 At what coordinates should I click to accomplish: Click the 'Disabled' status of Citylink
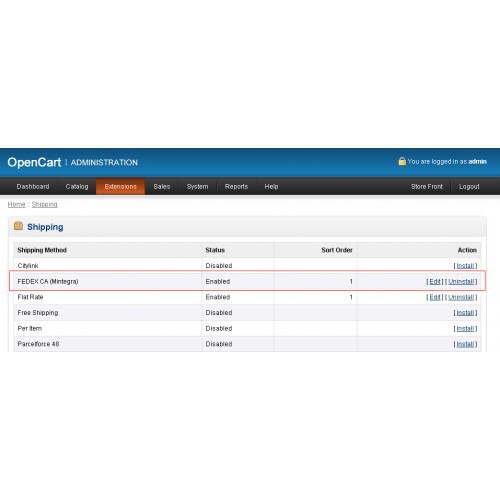(219, 266)
